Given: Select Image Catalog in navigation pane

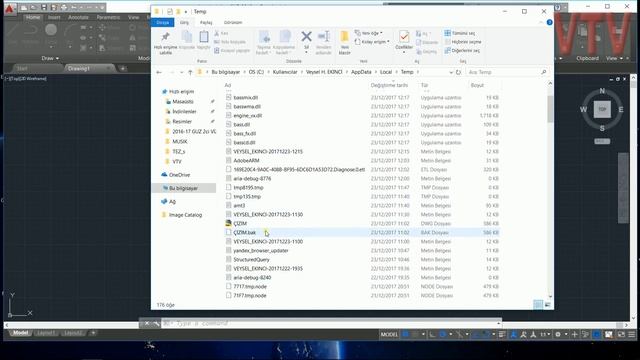Looking at the screenshot, I should point(185,215).
